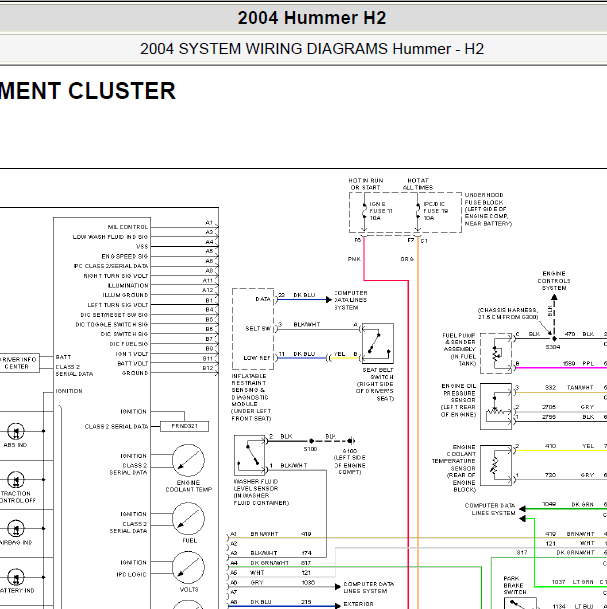Click the washer fluid level sensor symbol
The height and width of the screenshot is (609, 607).
pyautogui.click(x=250, y=456)
